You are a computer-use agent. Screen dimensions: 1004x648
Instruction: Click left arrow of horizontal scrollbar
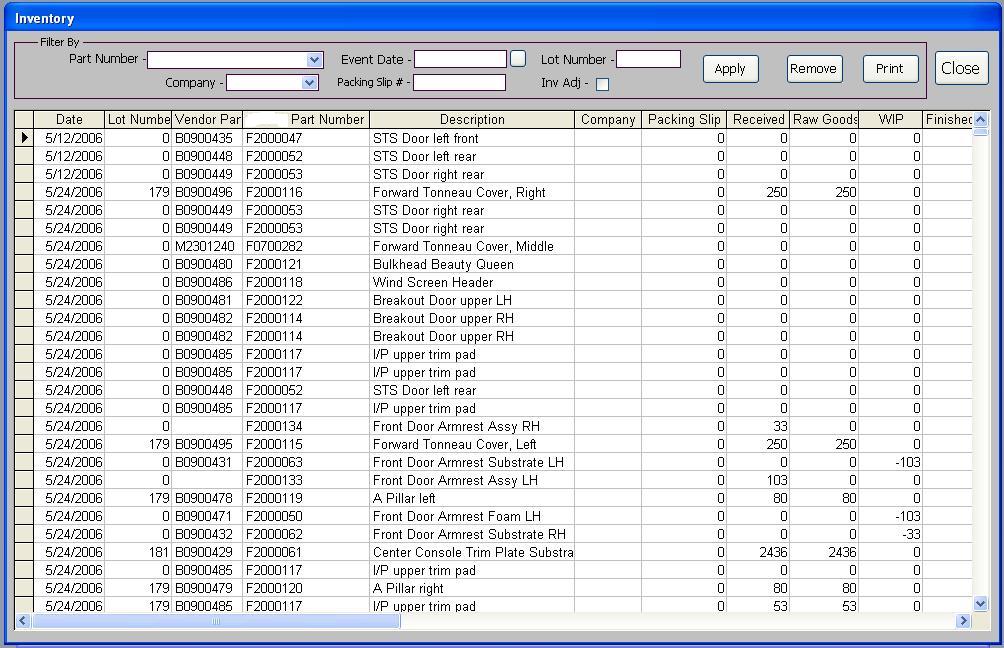click(x=23, y=621)
